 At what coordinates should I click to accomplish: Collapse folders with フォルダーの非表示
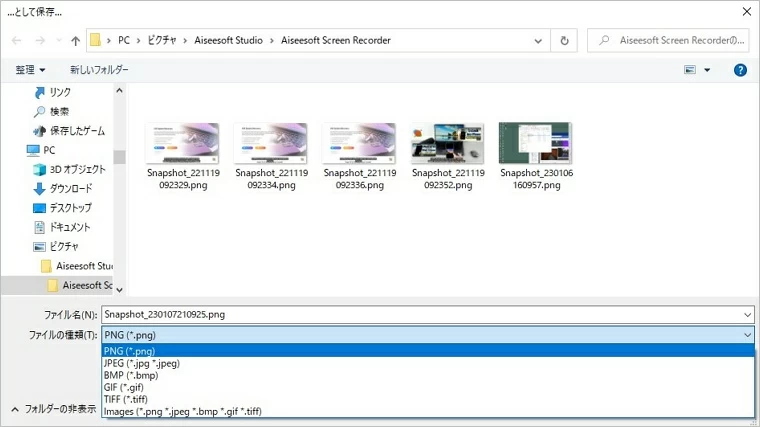(53, 409)
